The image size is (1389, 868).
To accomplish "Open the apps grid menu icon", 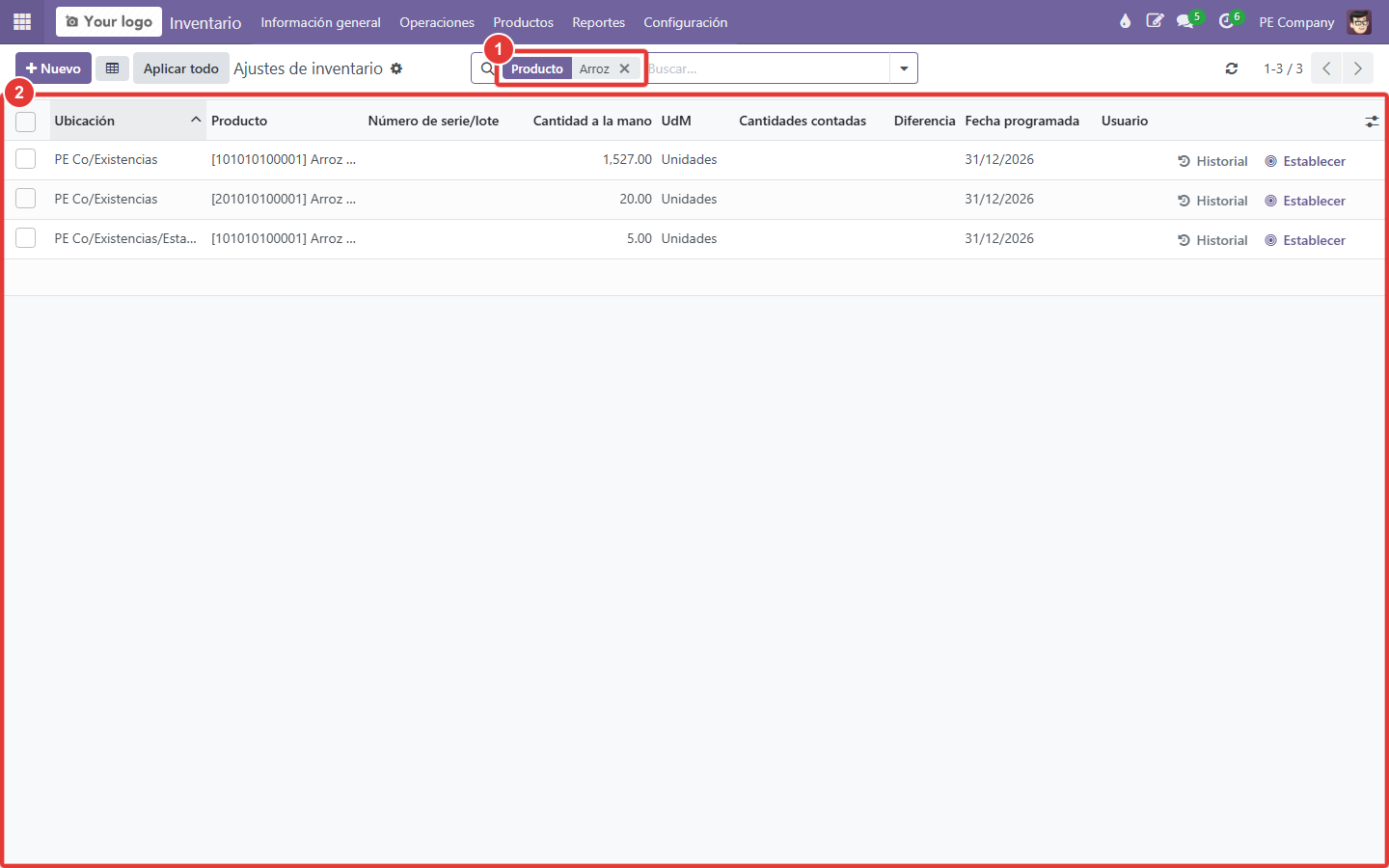I will click(22, 21).
